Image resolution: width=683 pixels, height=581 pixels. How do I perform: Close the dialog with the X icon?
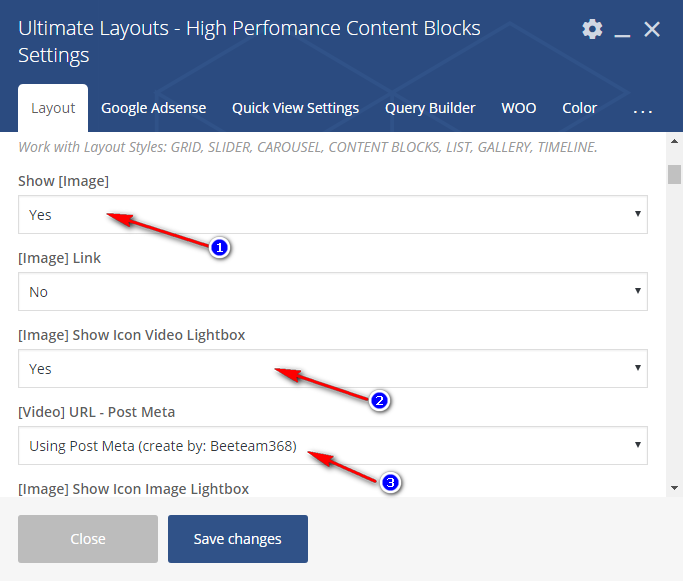click(652, 29)
